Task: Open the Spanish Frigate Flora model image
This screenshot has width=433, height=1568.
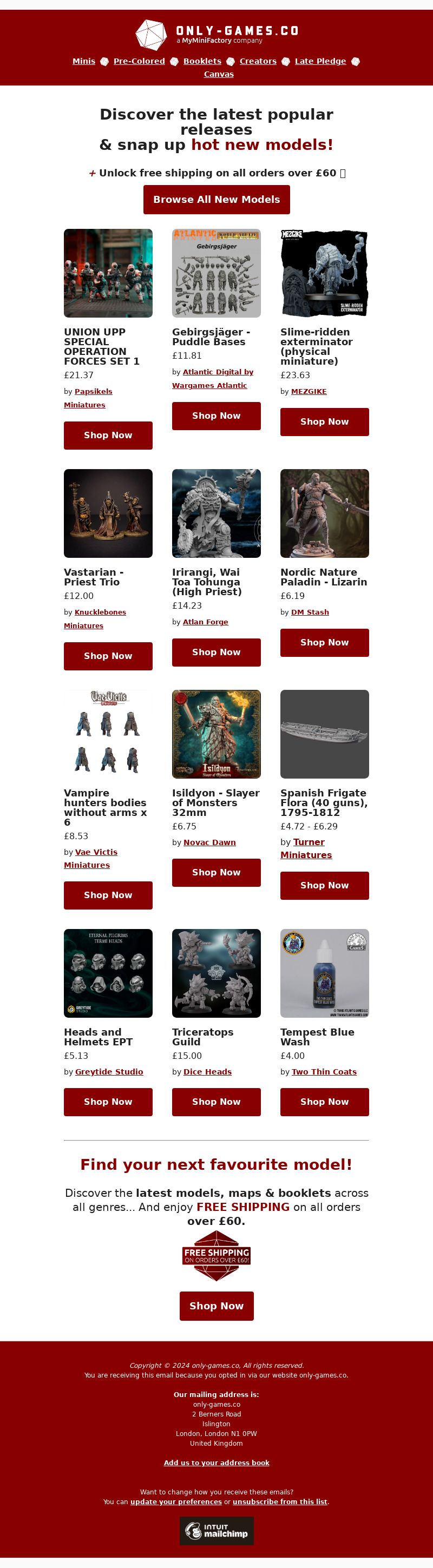Action: click(x=324, y=734)
